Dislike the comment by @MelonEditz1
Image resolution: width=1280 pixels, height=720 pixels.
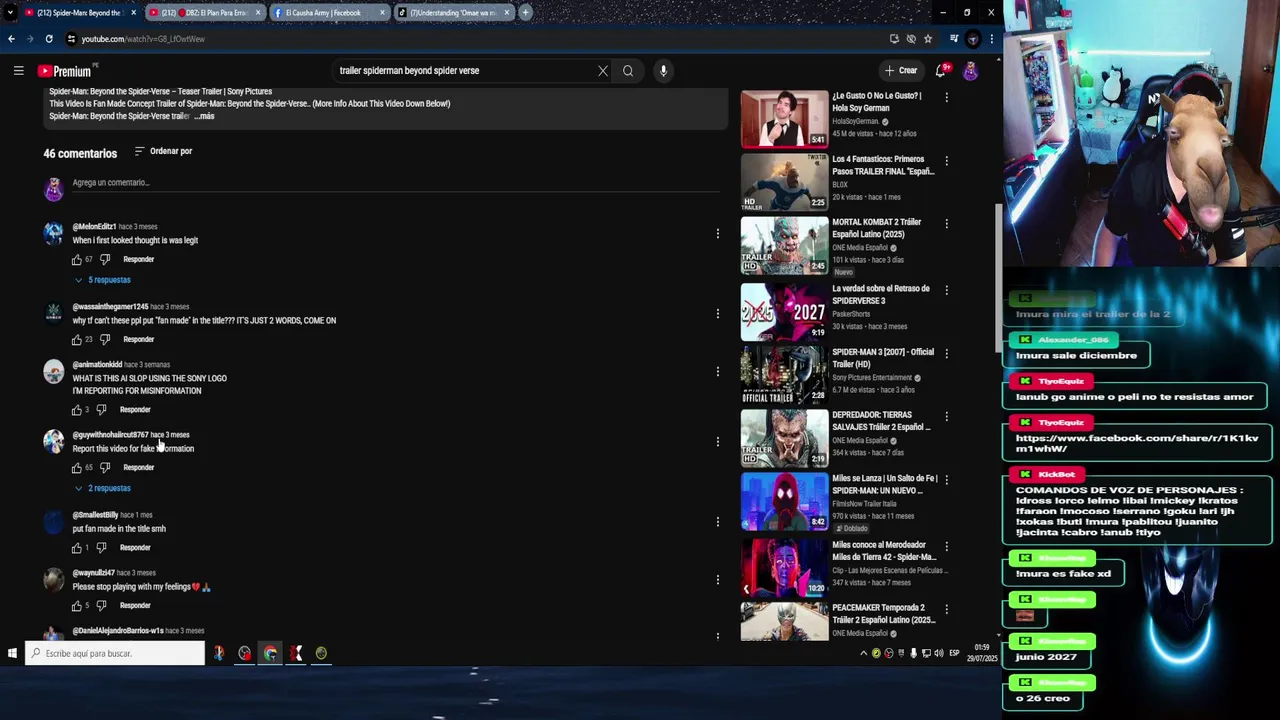point(105,259)
